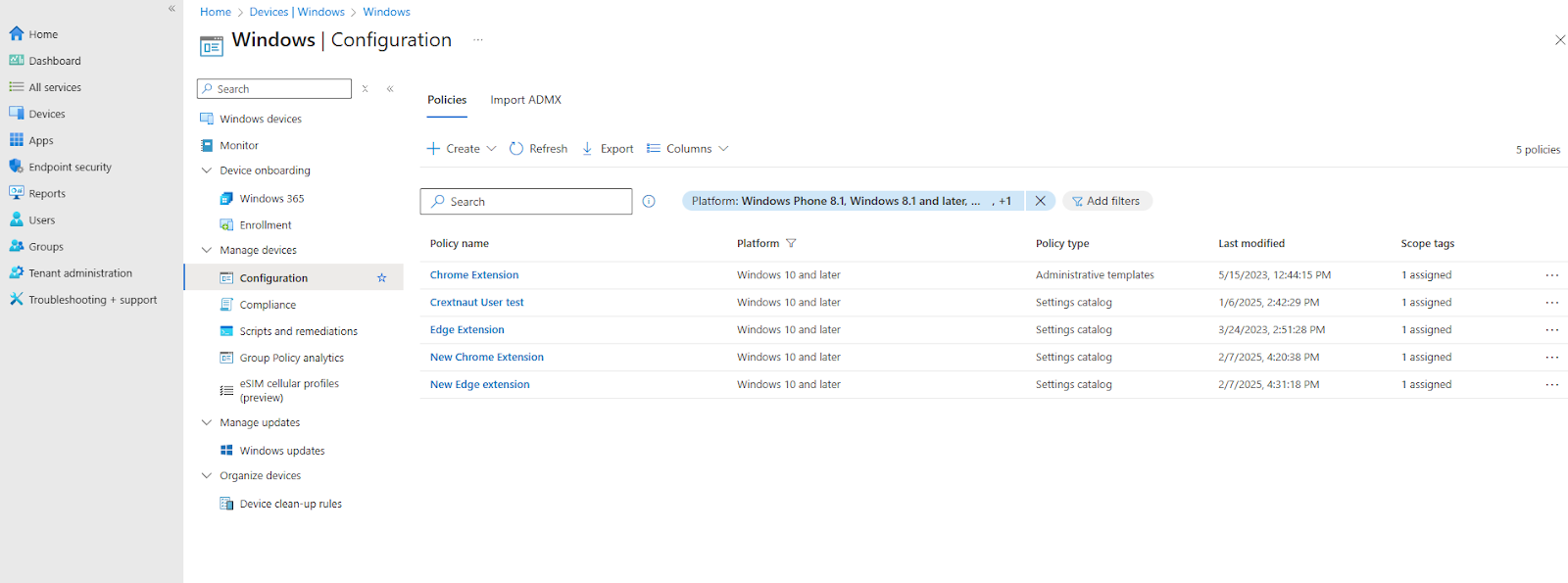Open Groups in the left sidebar
The width and height of the screenshot is (1568, 583).
click(45, 246)
